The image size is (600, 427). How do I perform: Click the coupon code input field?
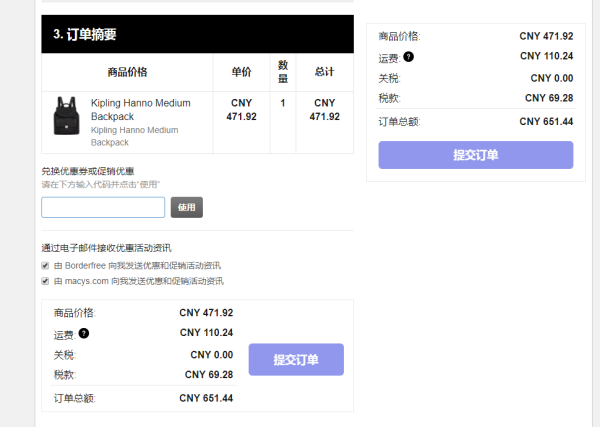point(103,207)
